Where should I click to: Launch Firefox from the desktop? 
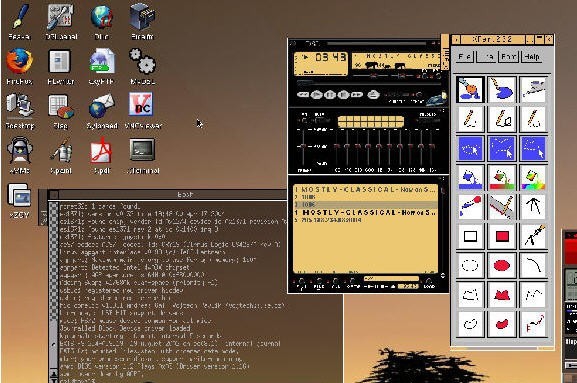coord(19,66)
